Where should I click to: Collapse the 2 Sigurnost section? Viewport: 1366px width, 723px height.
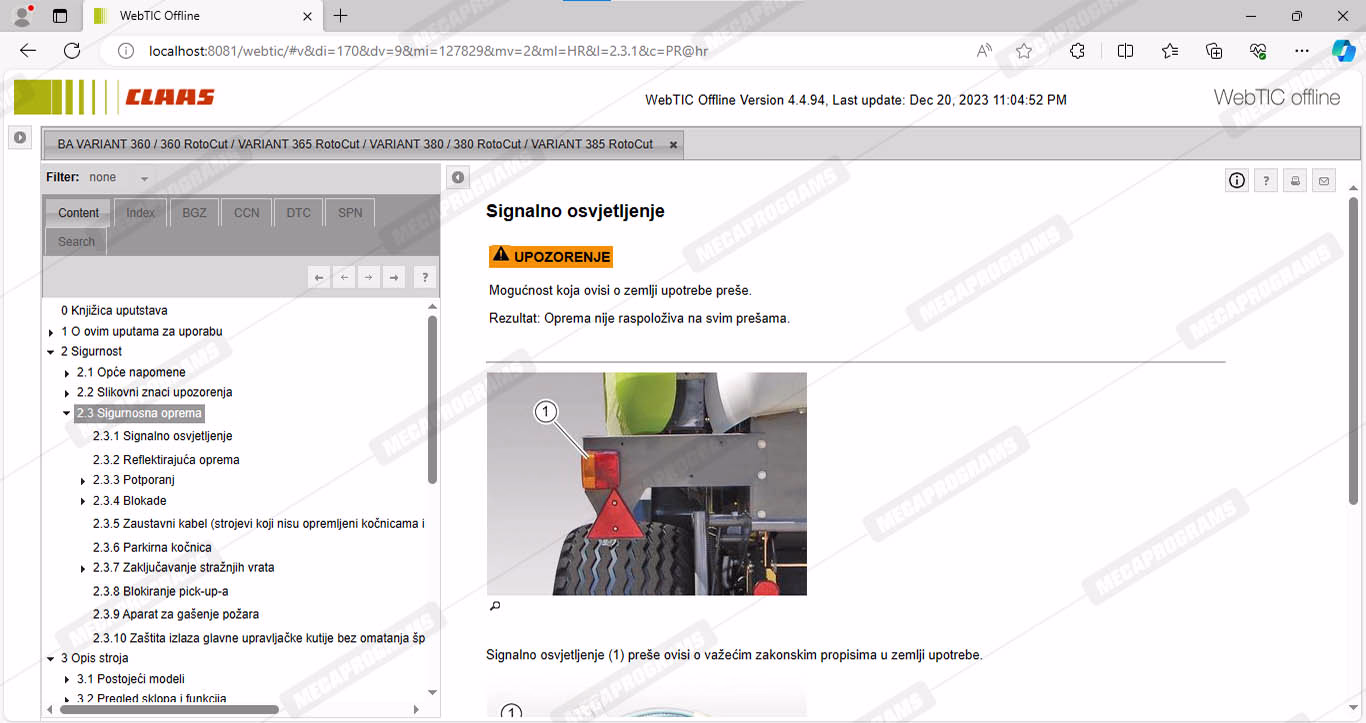click(51, 352)
